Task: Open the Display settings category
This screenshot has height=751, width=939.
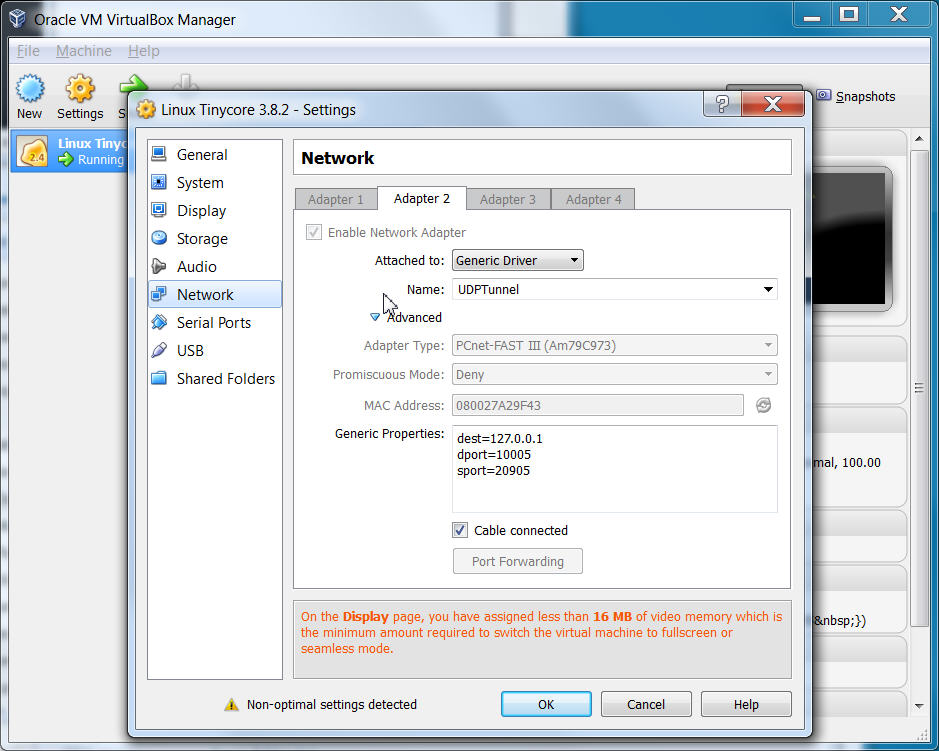Action: coord(214,211)
